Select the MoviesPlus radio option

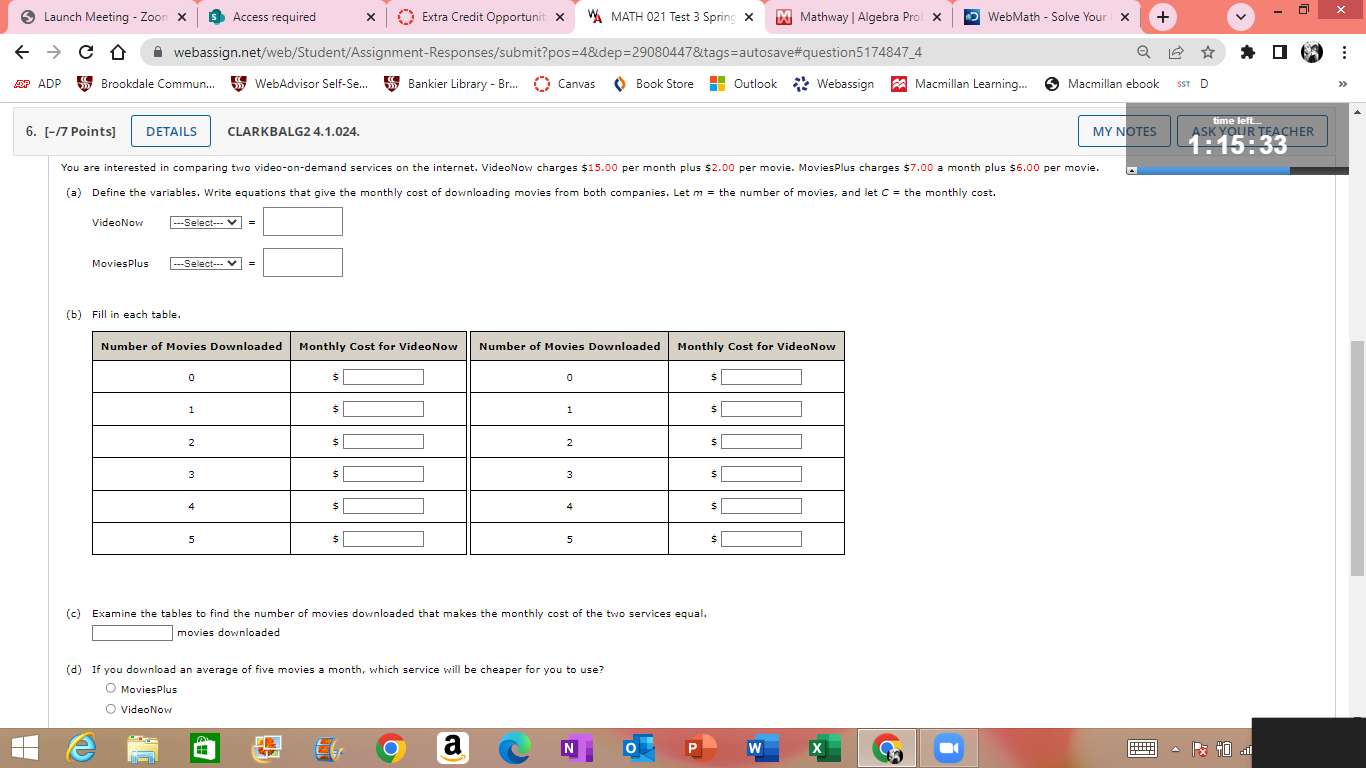(x=110, y=689)
